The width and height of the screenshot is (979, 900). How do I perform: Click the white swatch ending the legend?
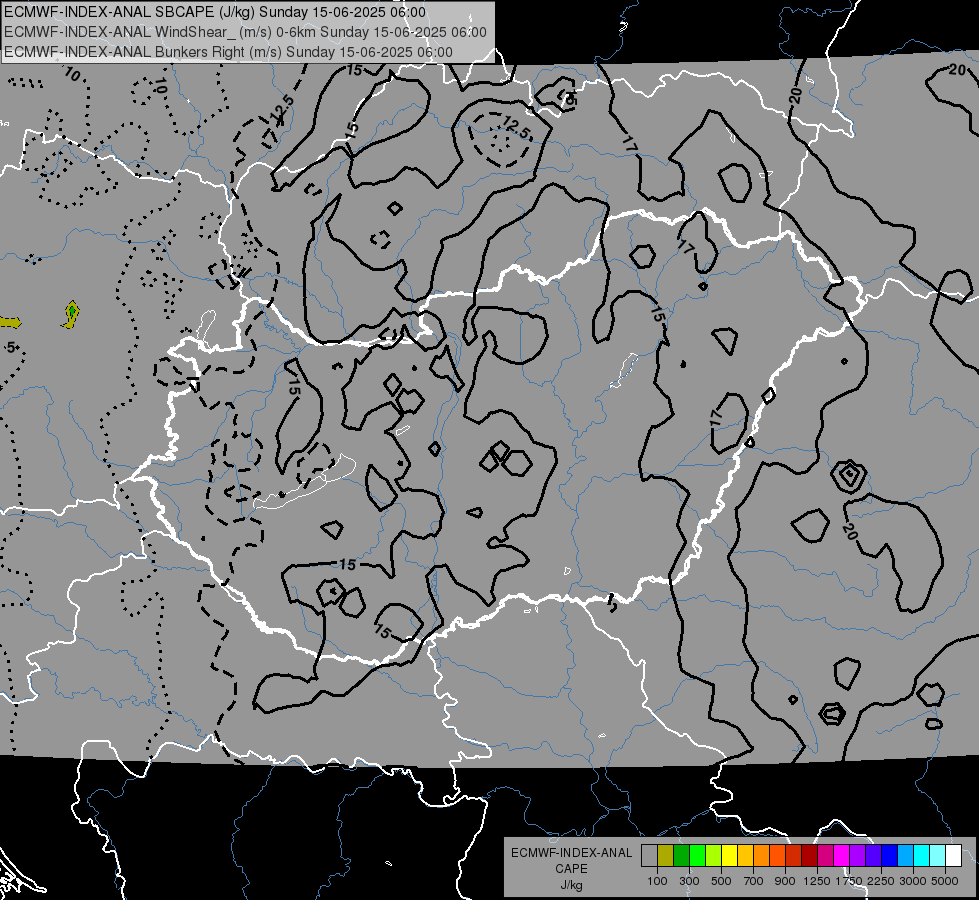(x=953, y=856)
